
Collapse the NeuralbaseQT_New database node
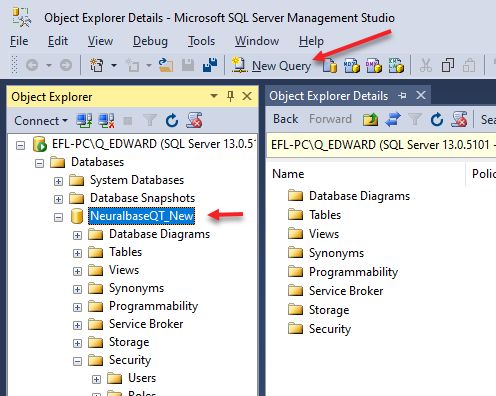point(58,217)
